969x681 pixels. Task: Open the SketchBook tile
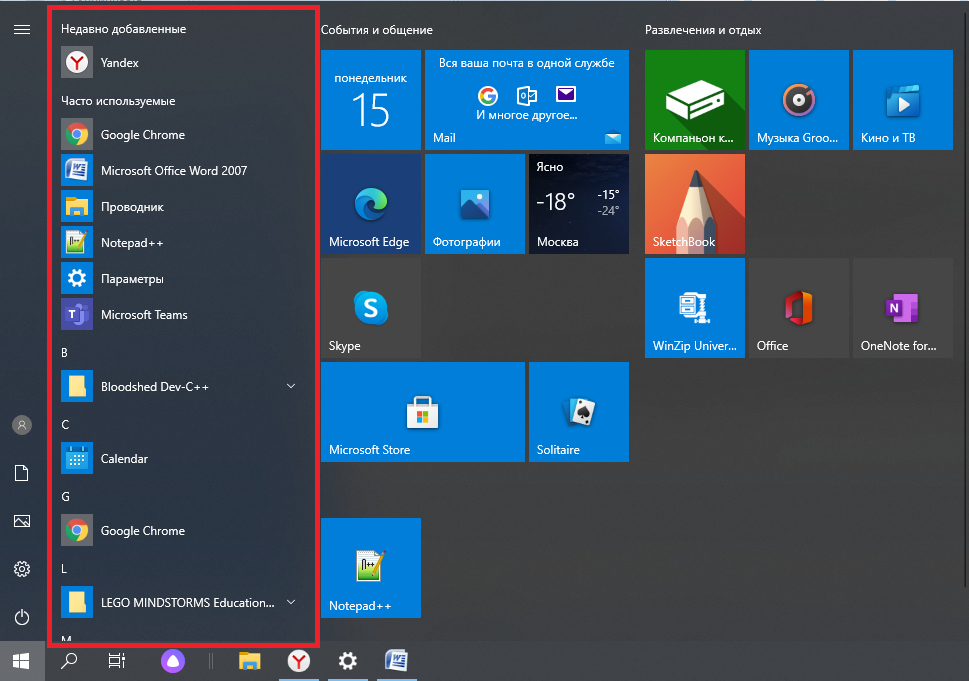pyautogui.click(x=695, y=204)
